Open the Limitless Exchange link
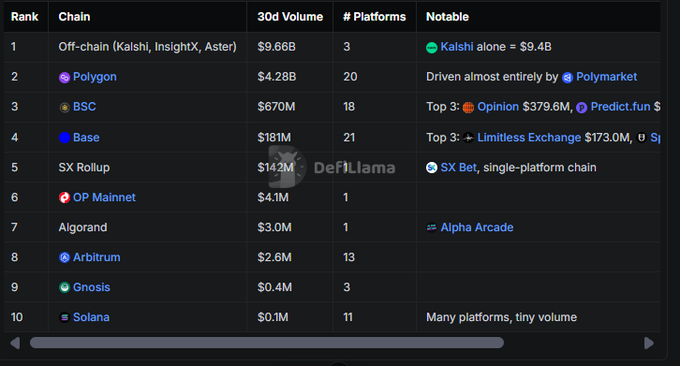The height and width of the screenshot is (366, 680). [x=529, y=137]
